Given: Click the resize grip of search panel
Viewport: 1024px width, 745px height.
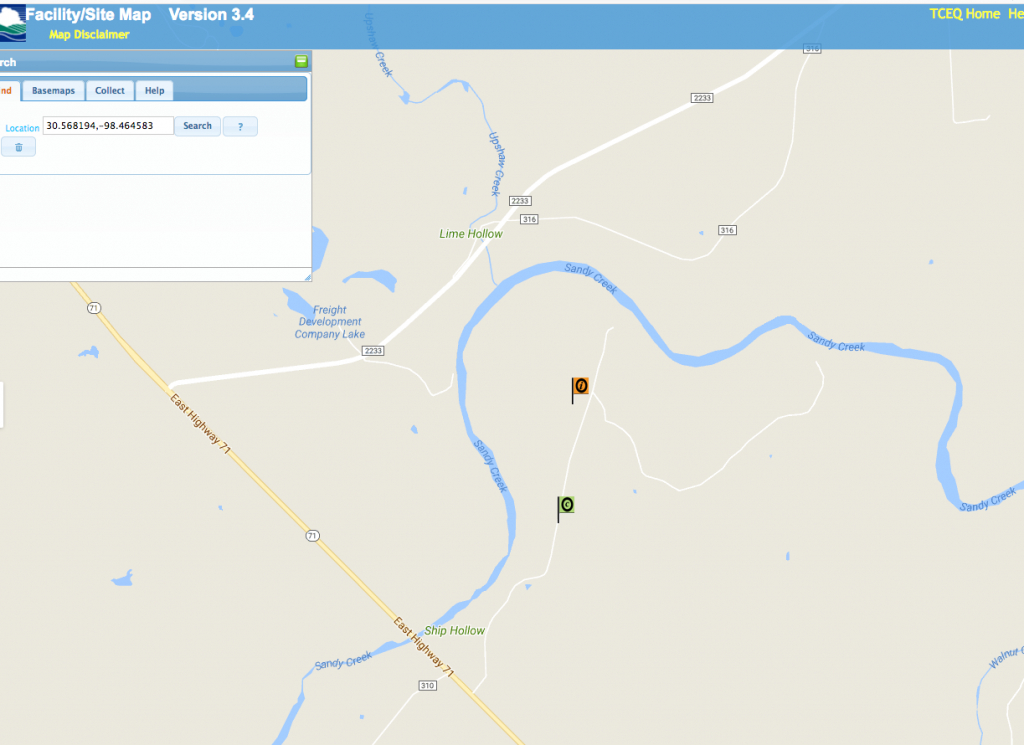Looking at the screenshot, I should 307,276.
